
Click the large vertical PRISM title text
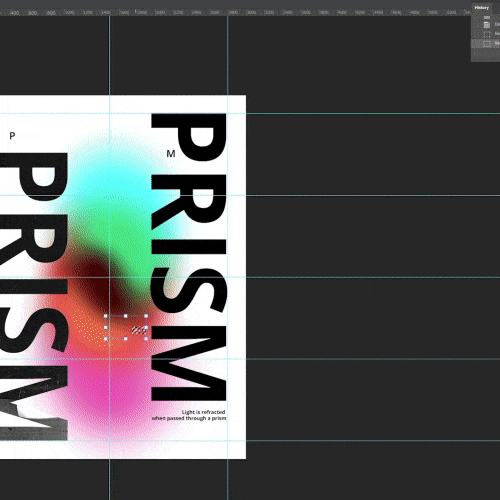coord(189,257)
